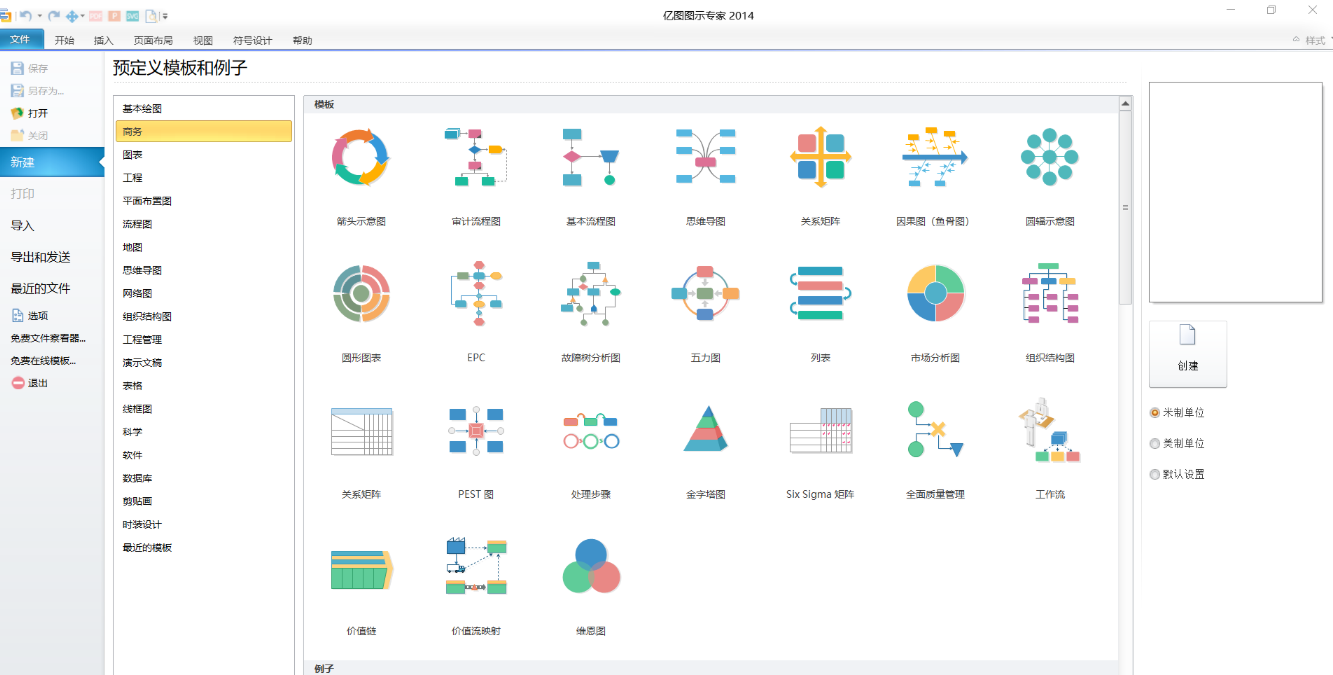
Task: Open the 工作流 template
Action: coord(1049,430)
